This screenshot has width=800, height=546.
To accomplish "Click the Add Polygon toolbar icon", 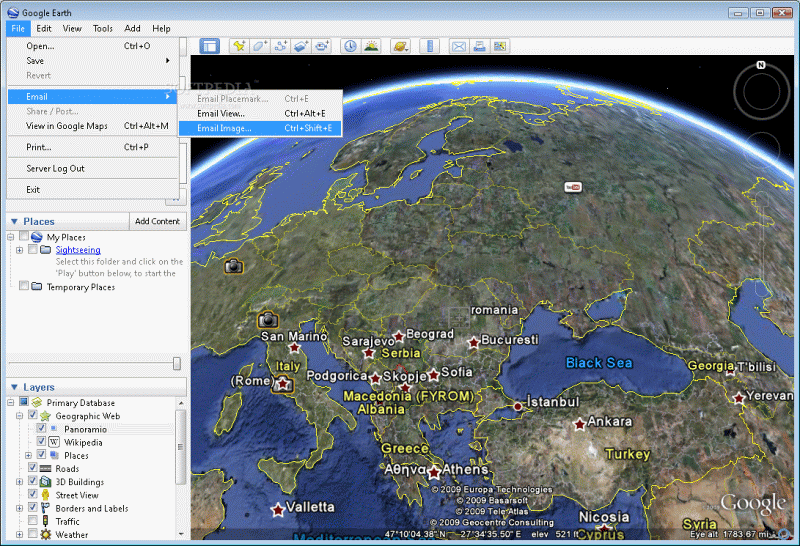I will coord(260,46).
